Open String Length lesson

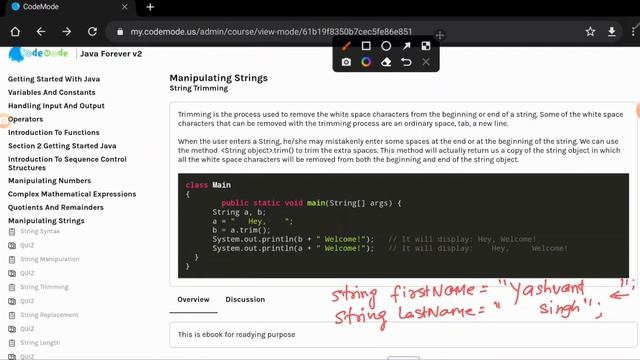40,342
